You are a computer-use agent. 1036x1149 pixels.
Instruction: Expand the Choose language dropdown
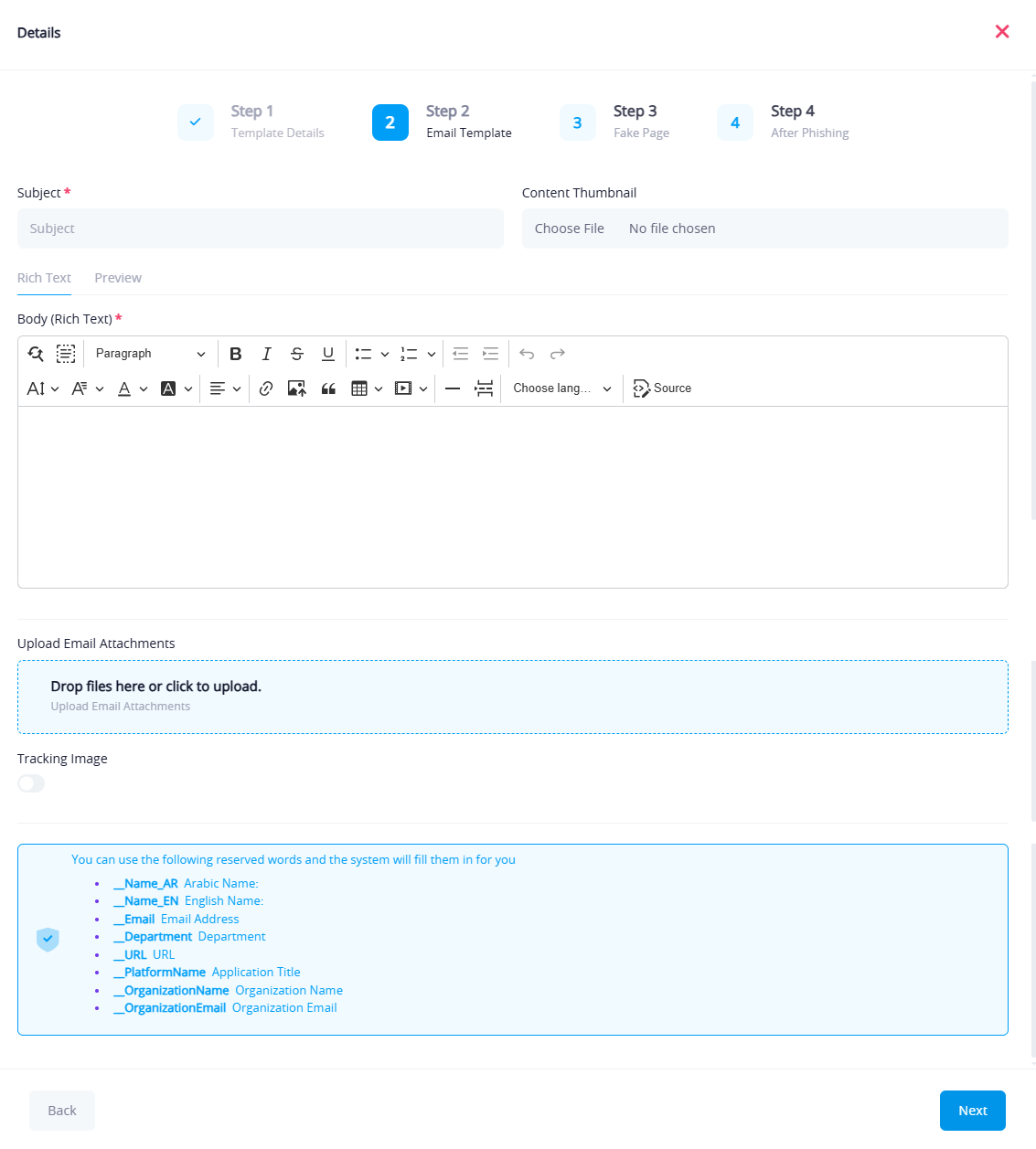point(561,388)
